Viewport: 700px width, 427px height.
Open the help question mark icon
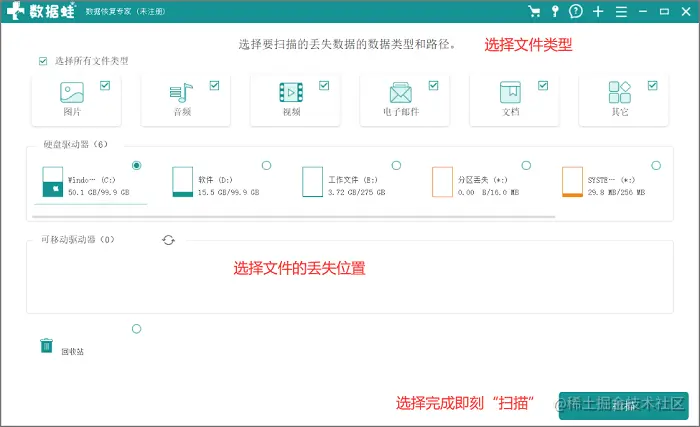[576, 11]
